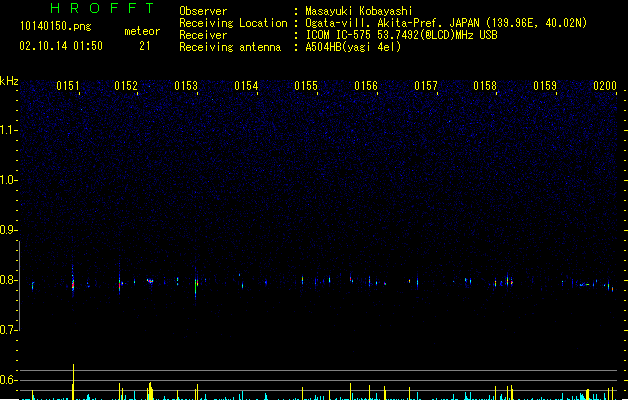Select the file name 10140150.png
629x400 pixels.
point(55,26)
